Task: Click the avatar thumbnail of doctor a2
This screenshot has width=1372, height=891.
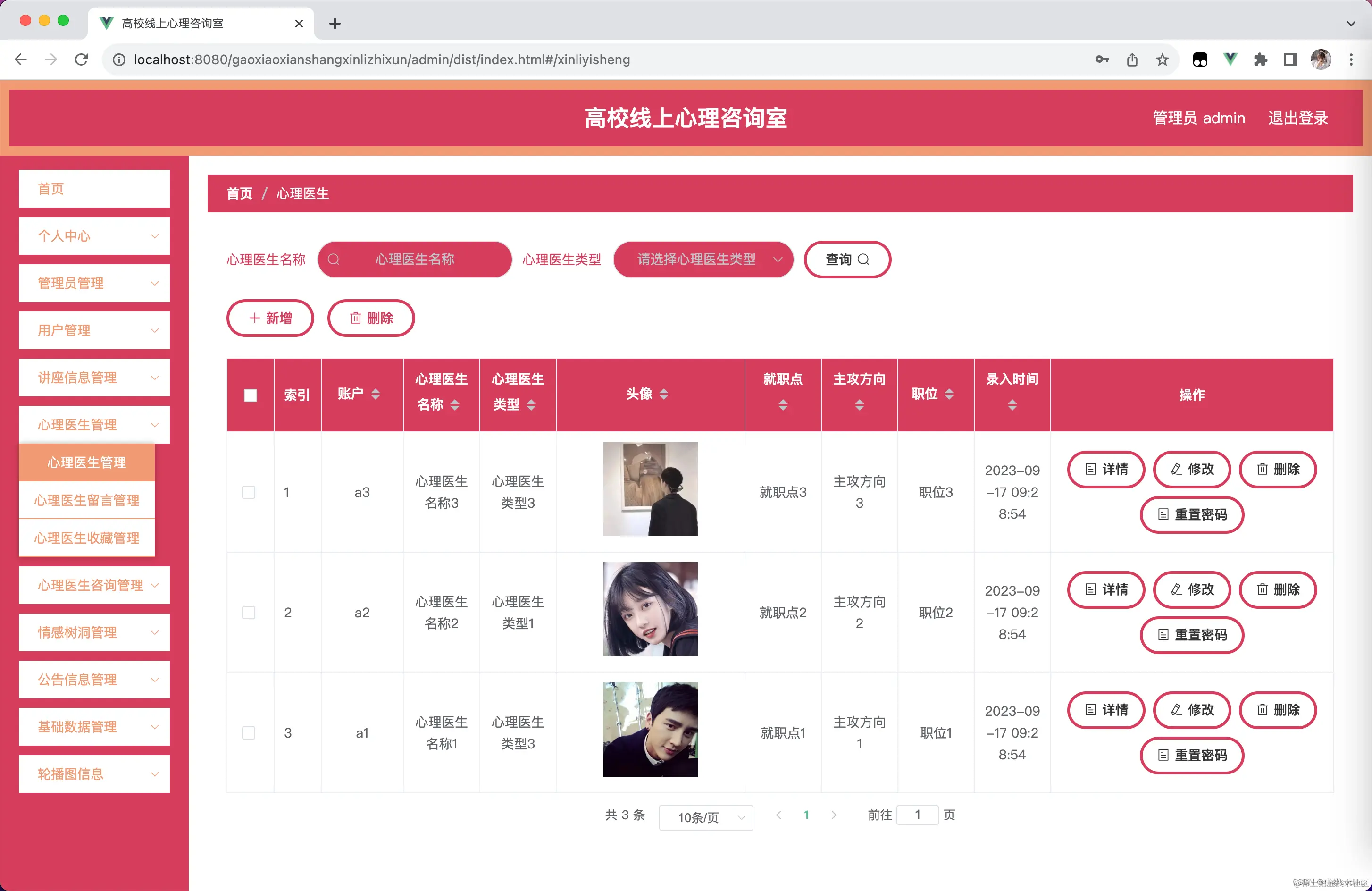Action: pyautogui.click(x=650, y=608)
